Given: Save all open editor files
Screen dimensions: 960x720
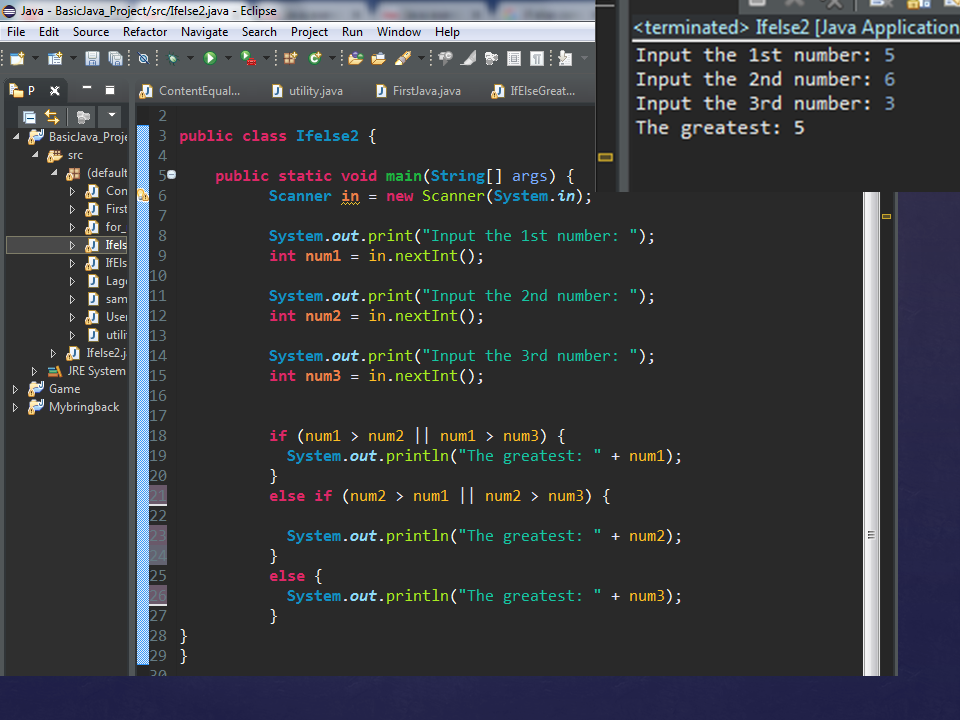Looking at the screenshot, I should point(116,58).
